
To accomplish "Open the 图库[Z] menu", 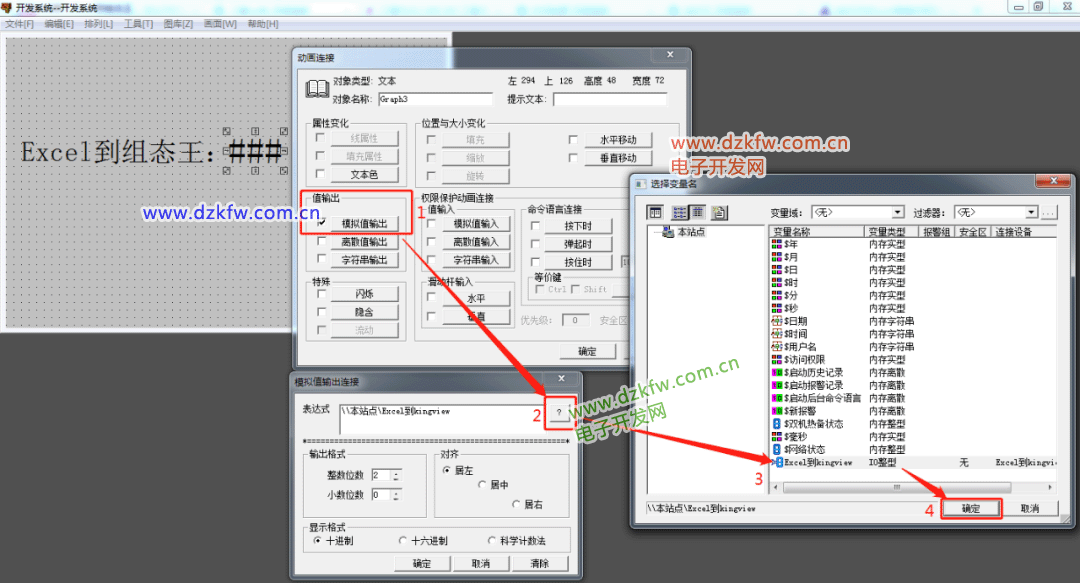I will click(178, 23).
